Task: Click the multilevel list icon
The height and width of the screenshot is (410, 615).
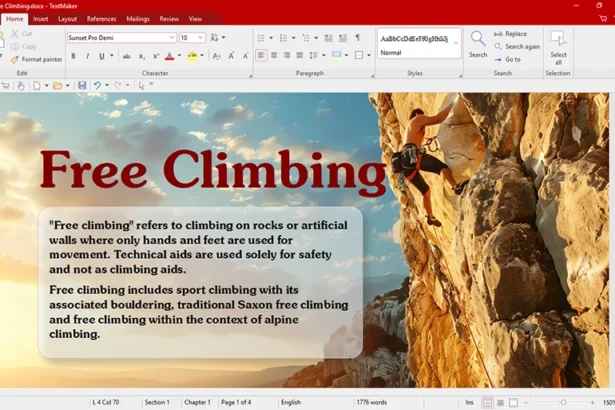Action: 306,38
